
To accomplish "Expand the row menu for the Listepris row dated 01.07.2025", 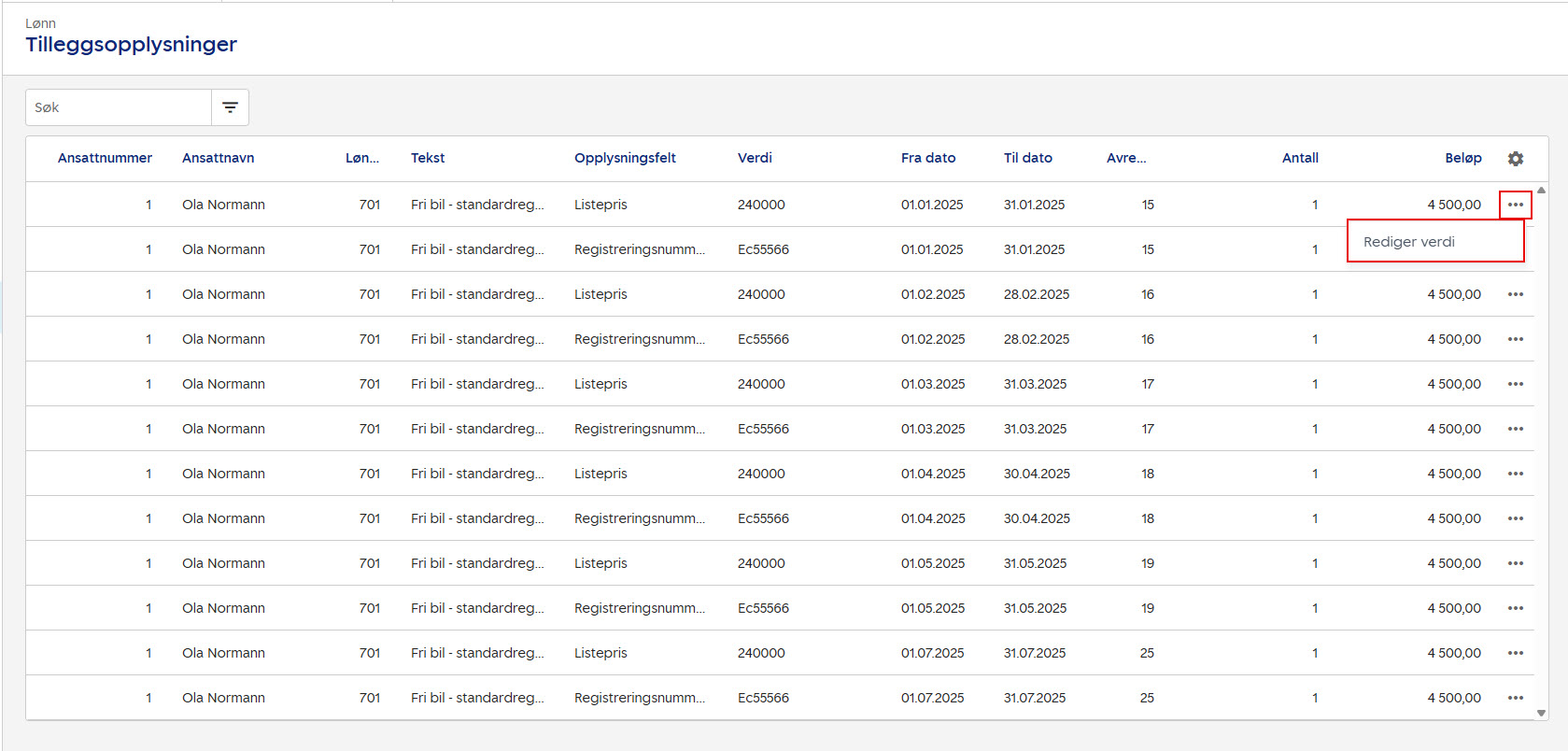I will [x=1515, y=653].
